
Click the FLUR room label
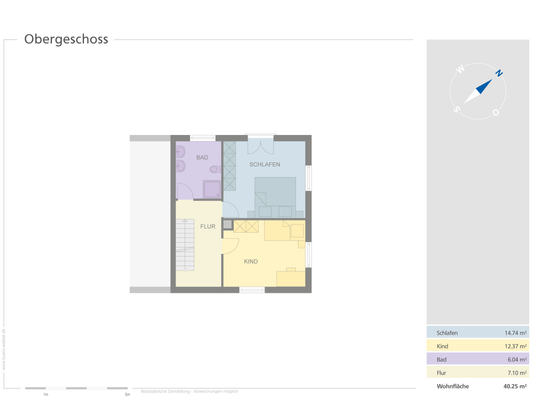208,226
